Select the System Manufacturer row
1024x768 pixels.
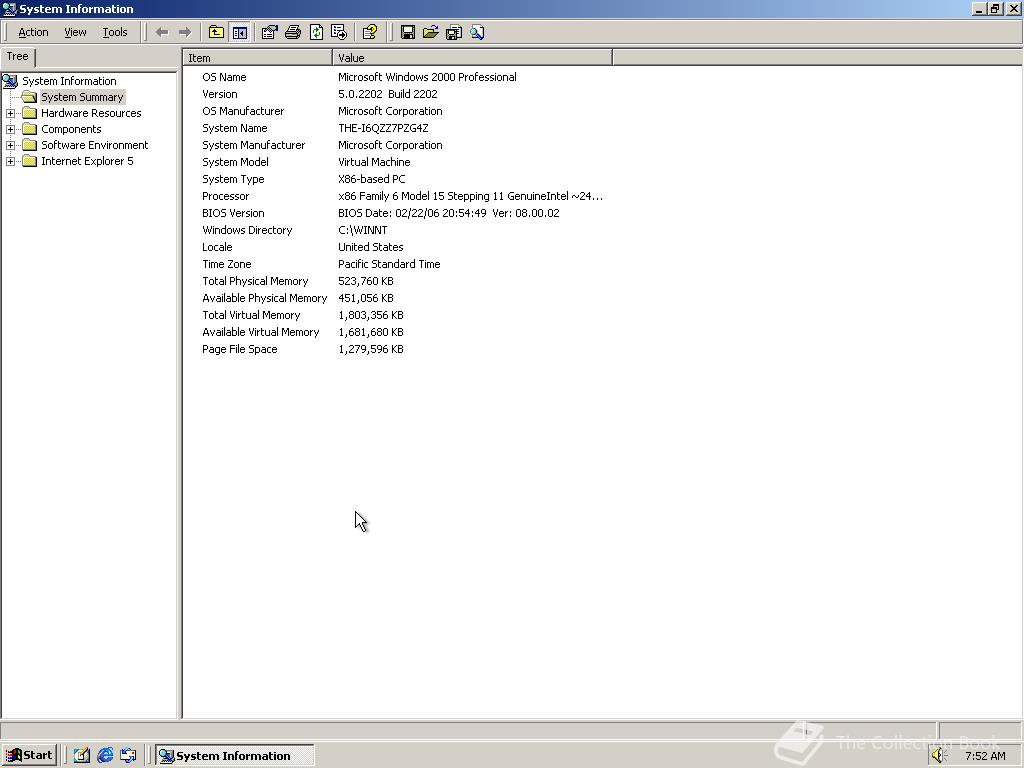[397, 145]
